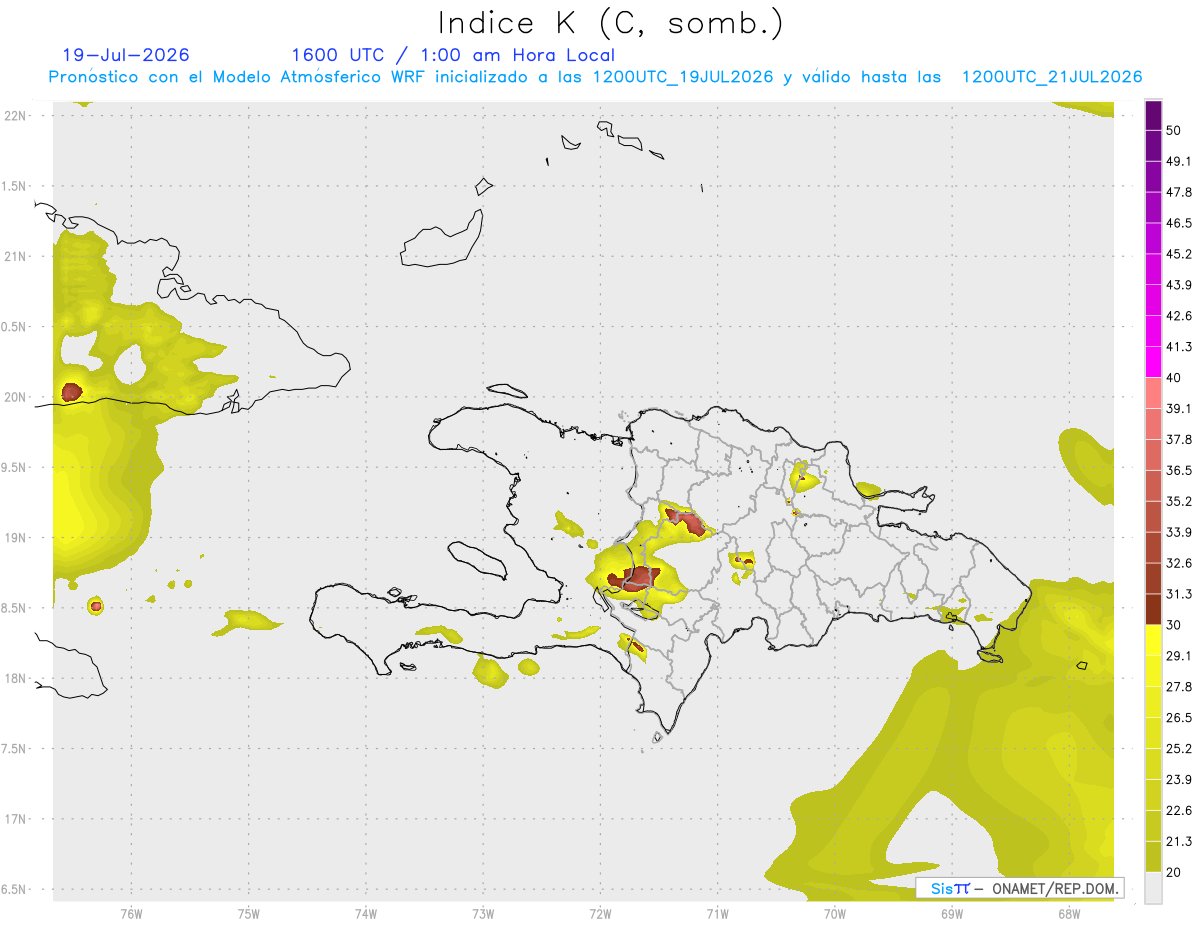Click the colorbar label '26.5'

[x=1179, y=717]
